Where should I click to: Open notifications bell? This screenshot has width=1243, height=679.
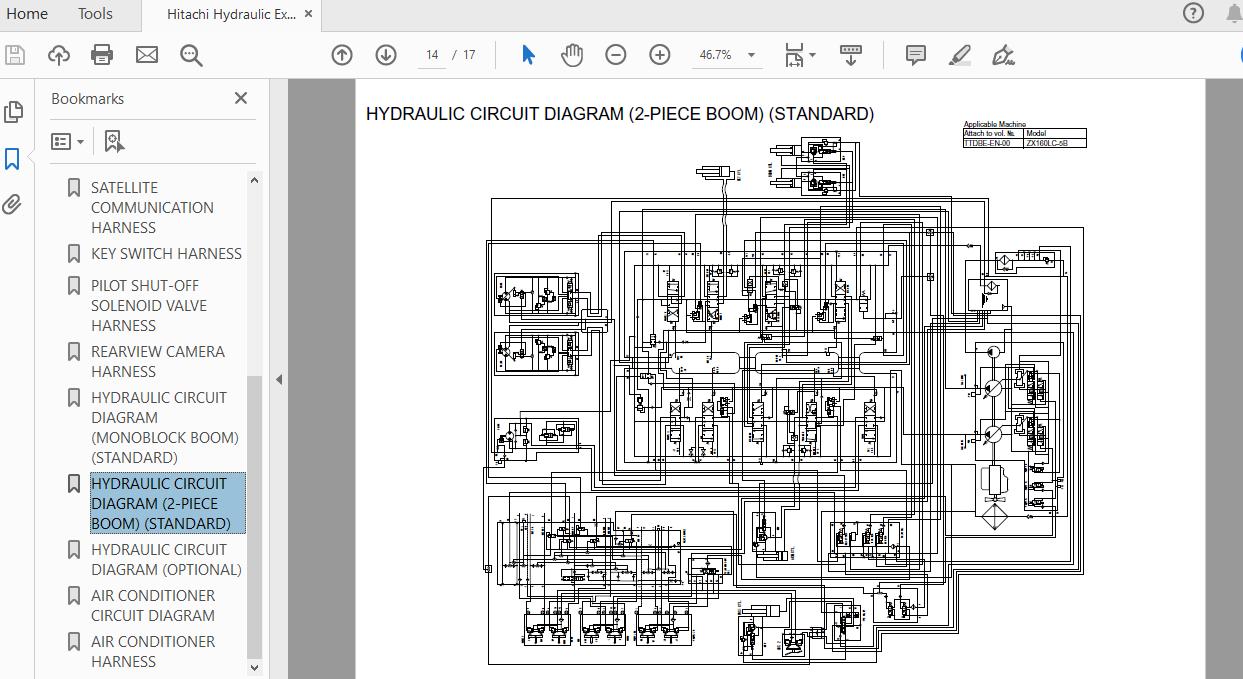coord(1233,13)
